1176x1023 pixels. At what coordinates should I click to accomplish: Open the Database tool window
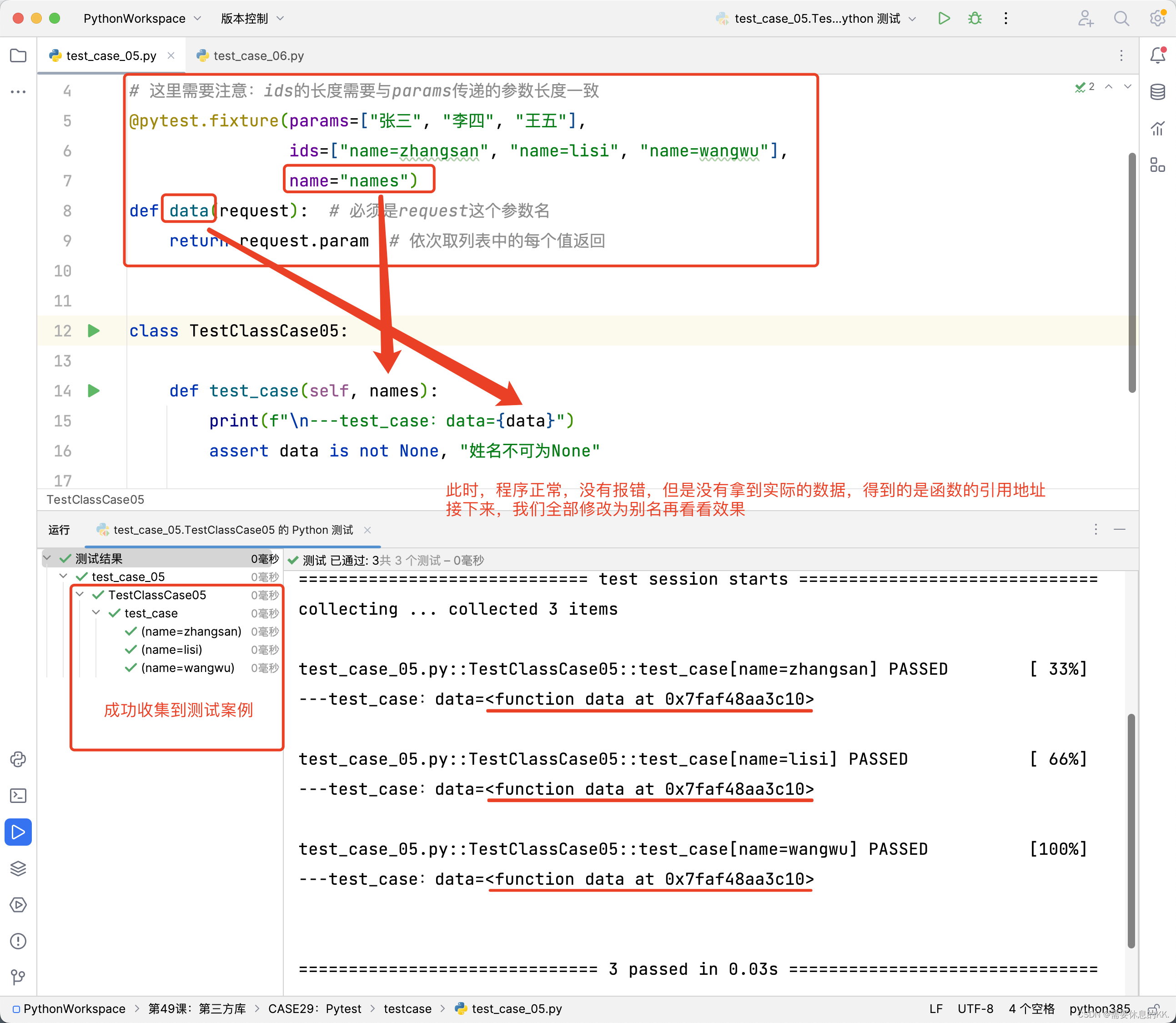pos(1157,92)
